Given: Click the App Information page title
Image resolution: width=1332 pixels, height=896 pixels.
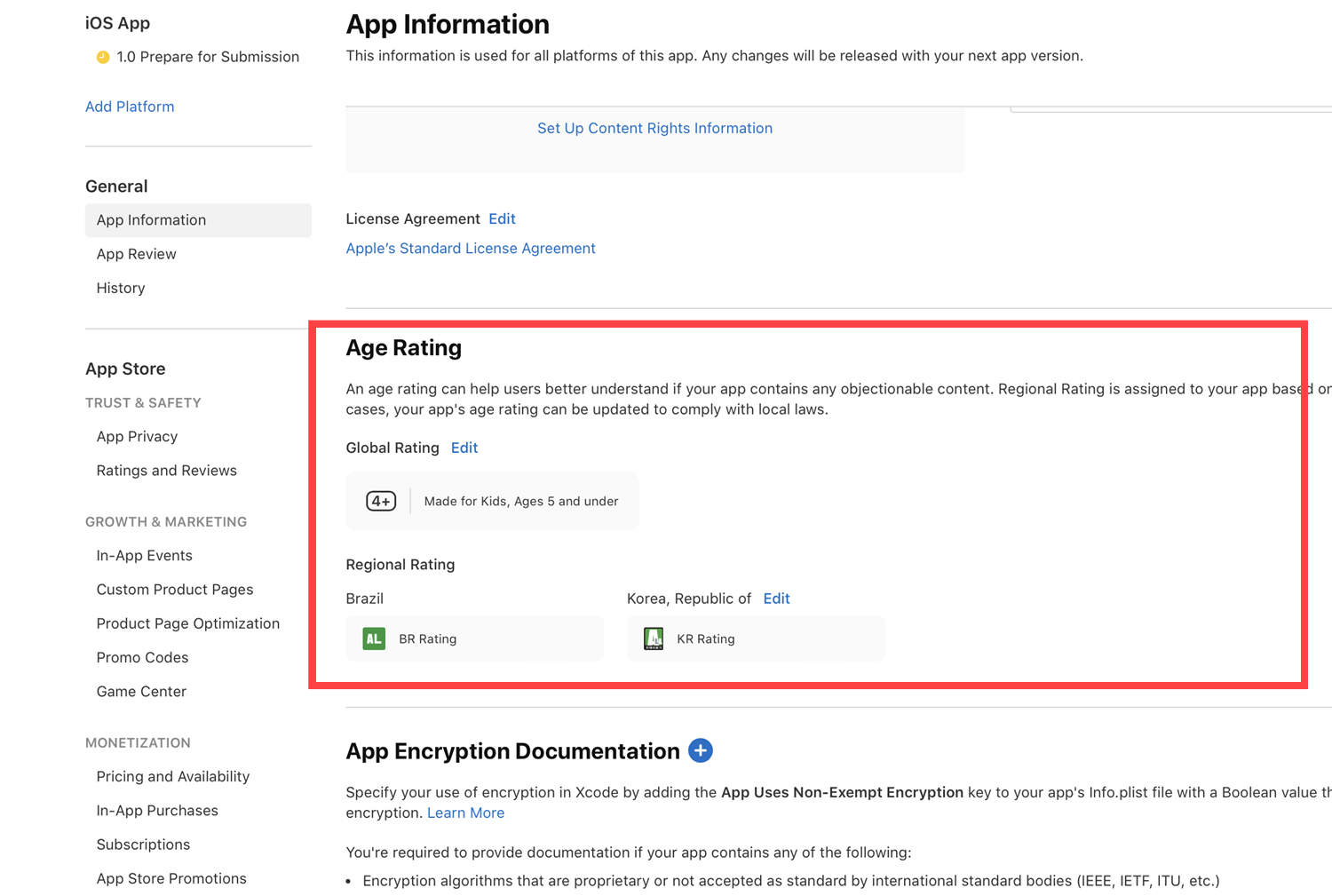Looking at the screenshot, I should click(x=448, y=24).
